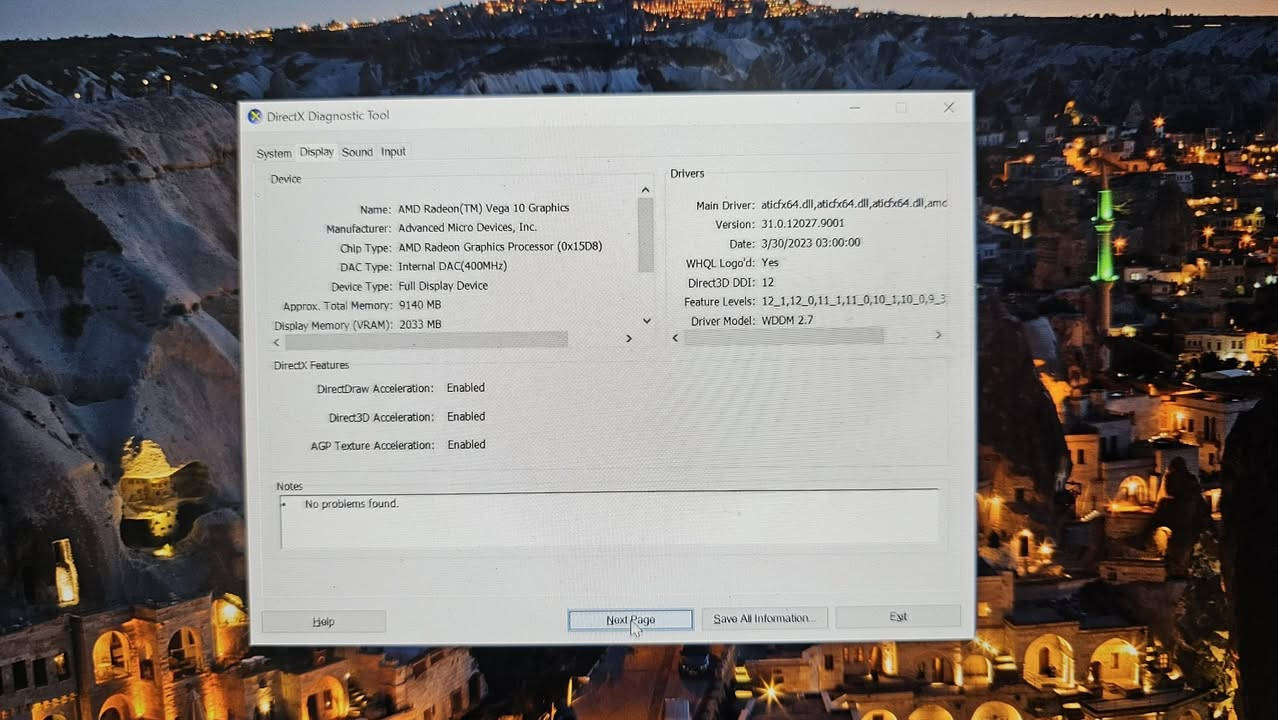This screenshot has height=720, width=1278.
Task: Minimize the DirectX Diagnostic Tool window
Action: point(855,107)
